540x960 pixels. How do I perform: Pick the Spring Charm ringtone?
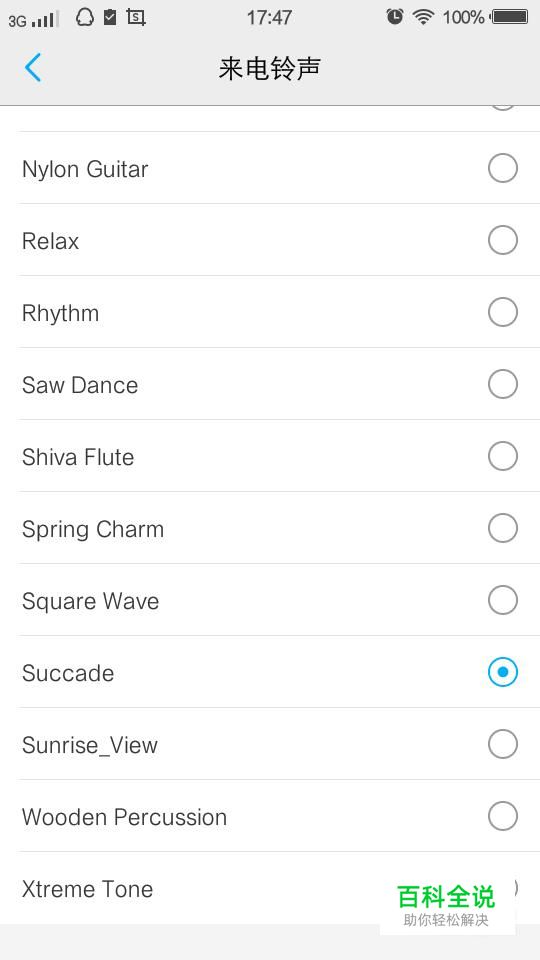point(279,528)
